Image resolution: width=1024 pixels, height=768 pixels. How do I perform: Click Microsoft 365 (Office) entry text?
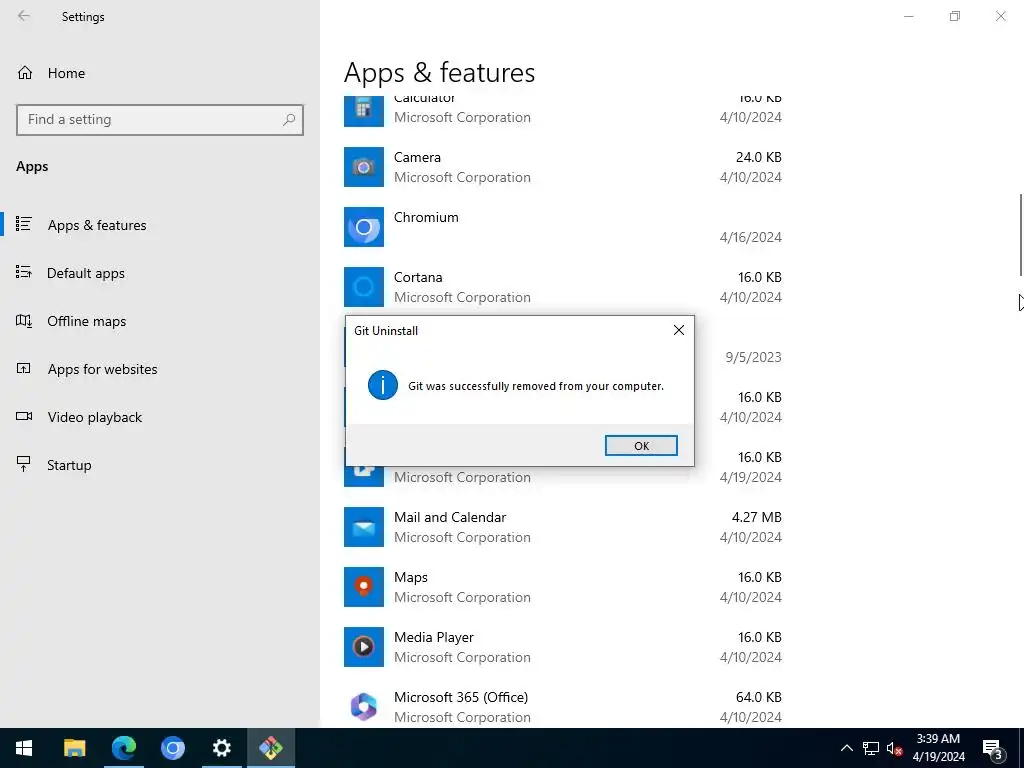pos(461,697)
